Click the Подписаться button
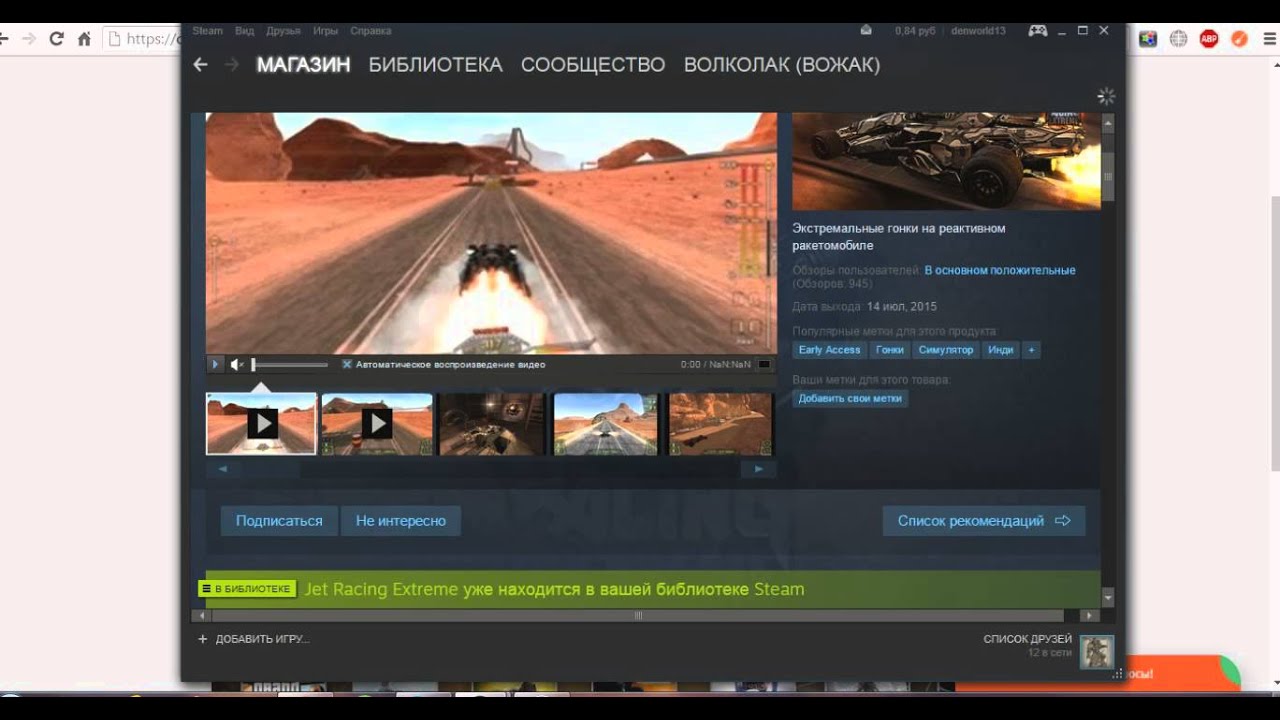This screenshot has height=720, width=1280. (x=279, y=521)
